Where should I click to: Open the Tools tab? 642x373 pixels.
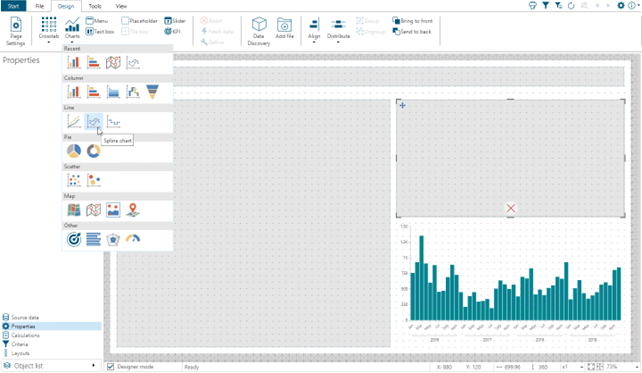tap(95, 6)
